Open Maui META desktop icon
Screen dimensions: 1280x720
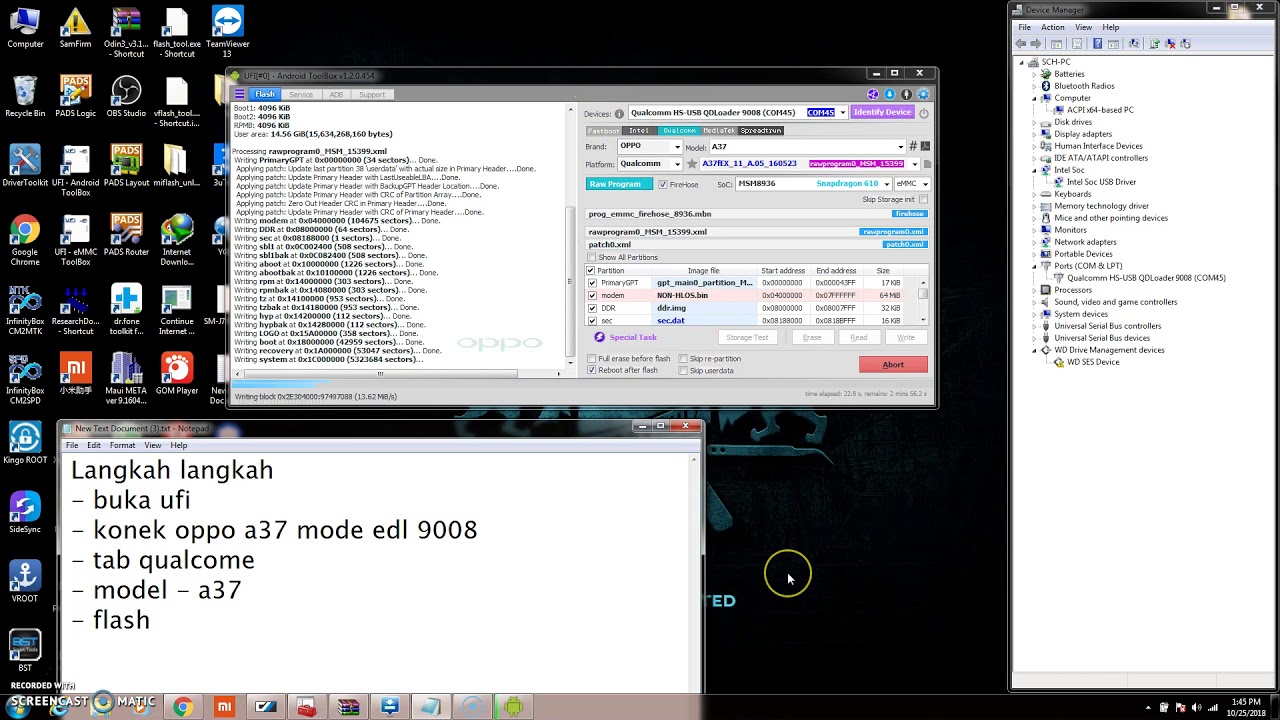(126, 379)
